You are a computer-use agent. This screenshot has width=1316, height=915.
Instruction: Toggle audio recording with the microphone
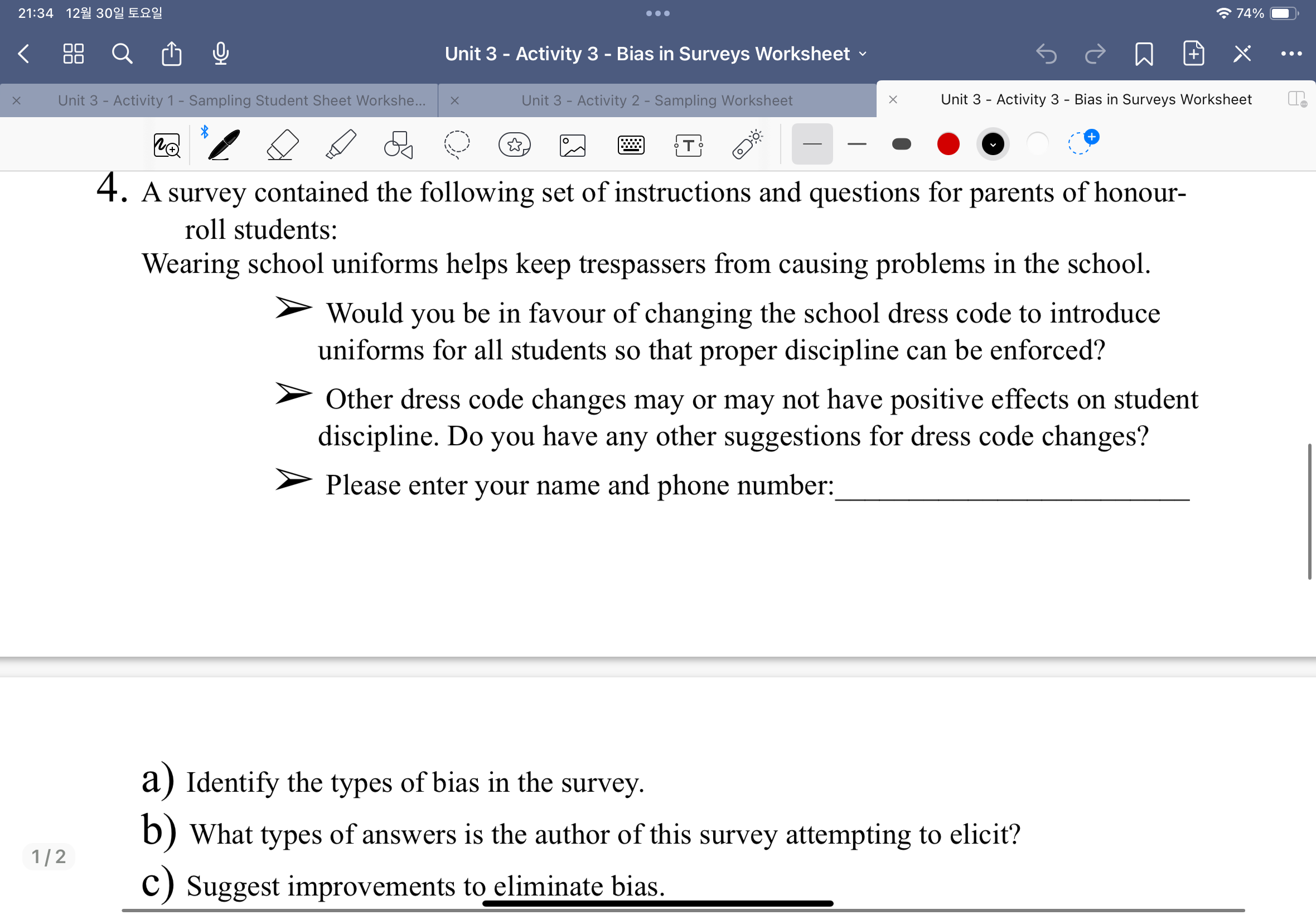tap(220, 54)
